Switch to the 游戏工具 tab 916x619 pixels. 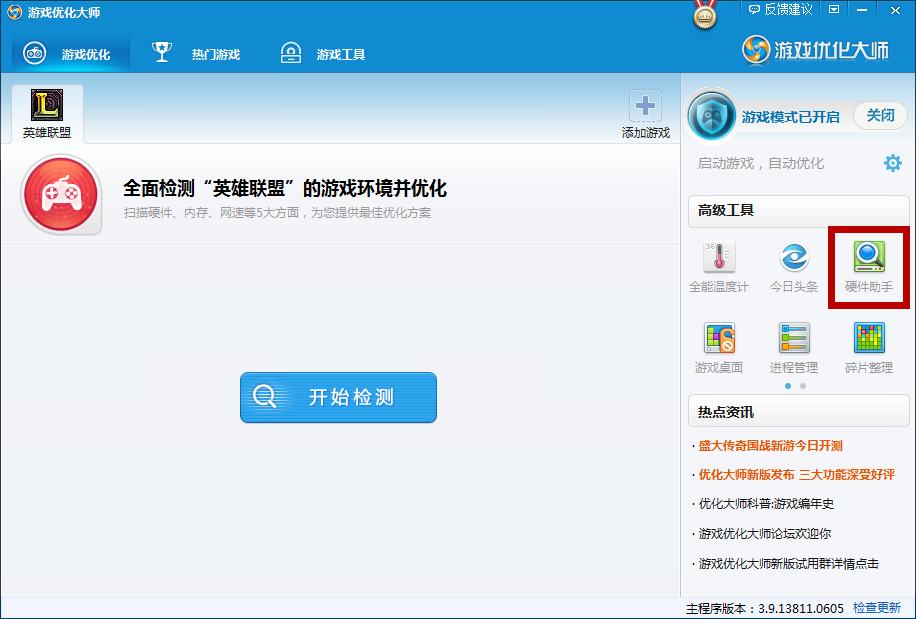[322, 54]
